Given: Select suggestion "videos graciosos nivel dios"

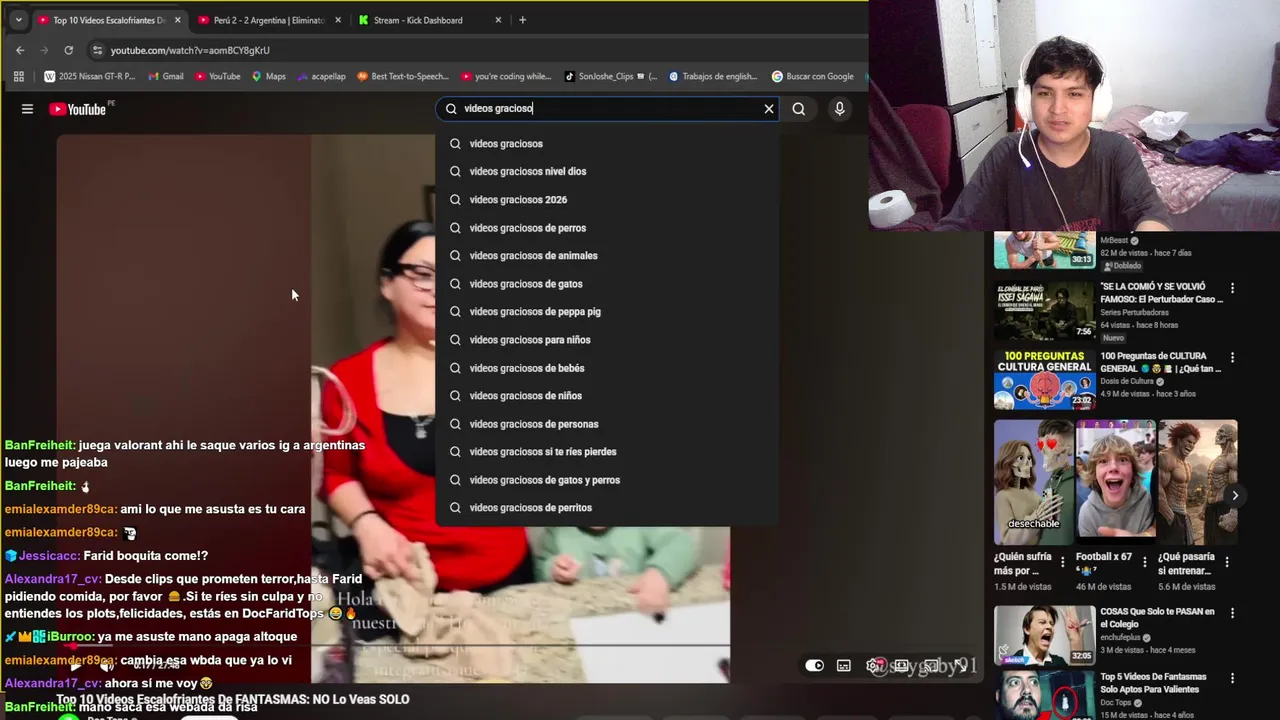Looking at the screenshot, I should click(607, 171).
